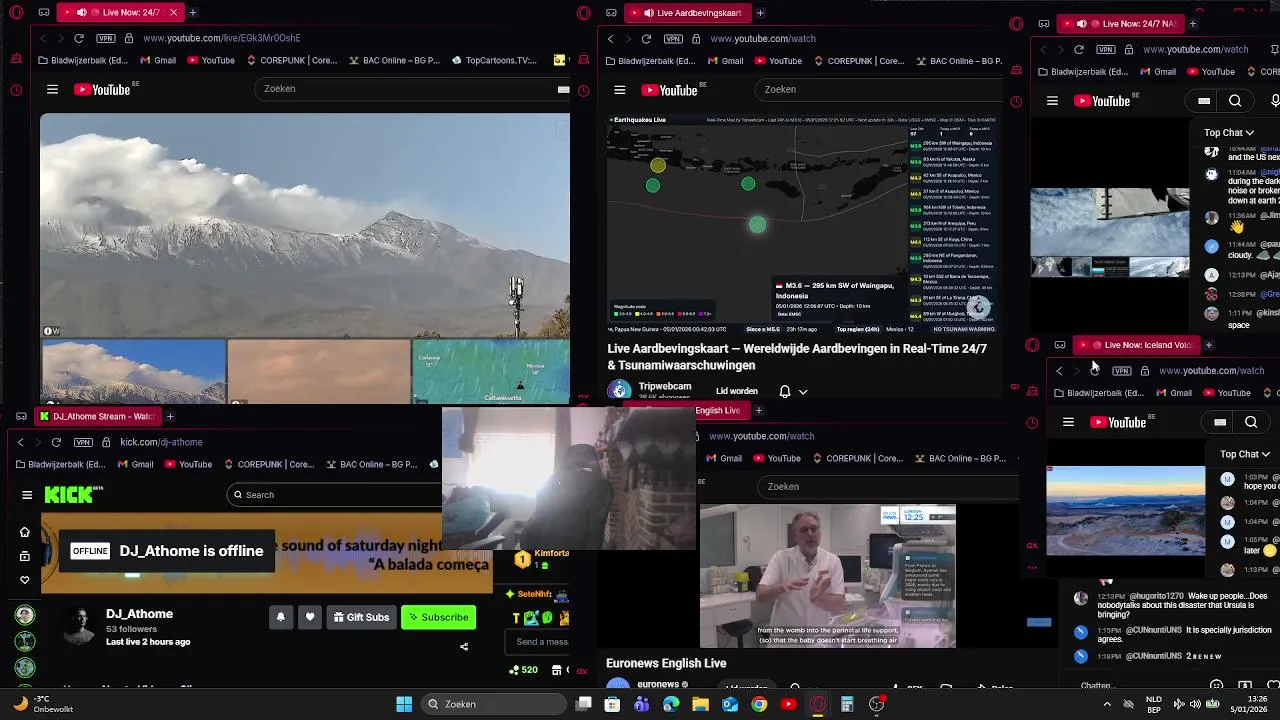The image size is (1280, 720).
Task: Open YouTube guide menu in Iceland window
Action: 1068,422
